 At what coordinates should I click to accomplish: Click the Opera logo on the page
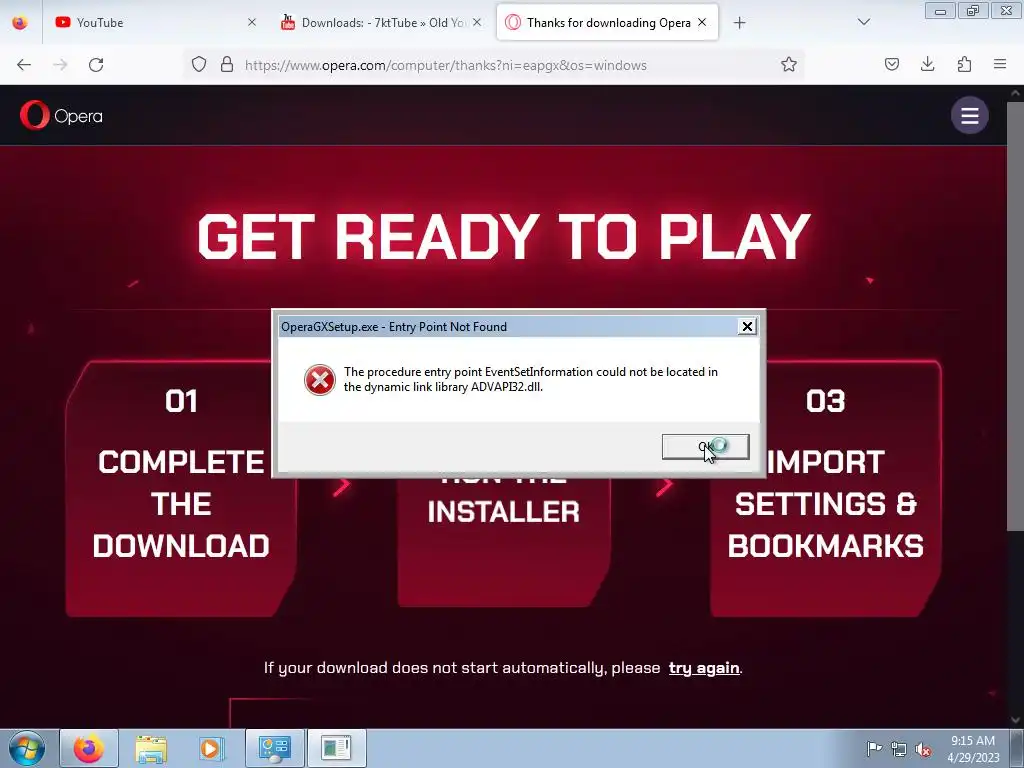click(x=61, y=116)
